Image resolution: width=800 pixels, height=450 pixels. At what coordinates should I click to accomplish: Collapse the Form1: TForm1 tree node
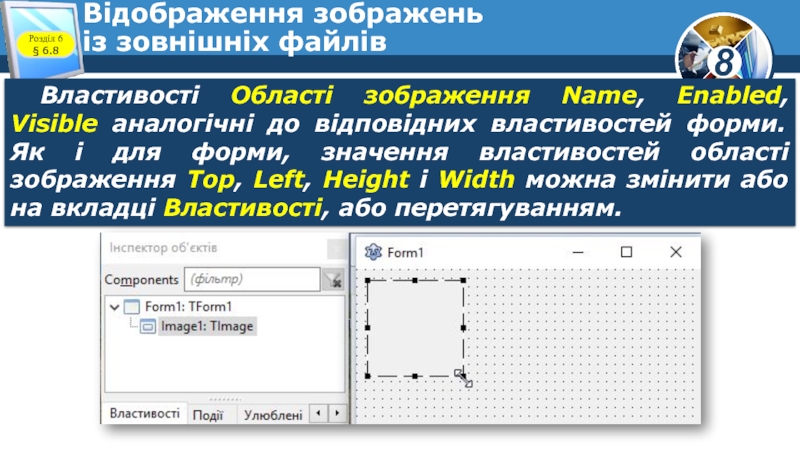pos(113,307)
